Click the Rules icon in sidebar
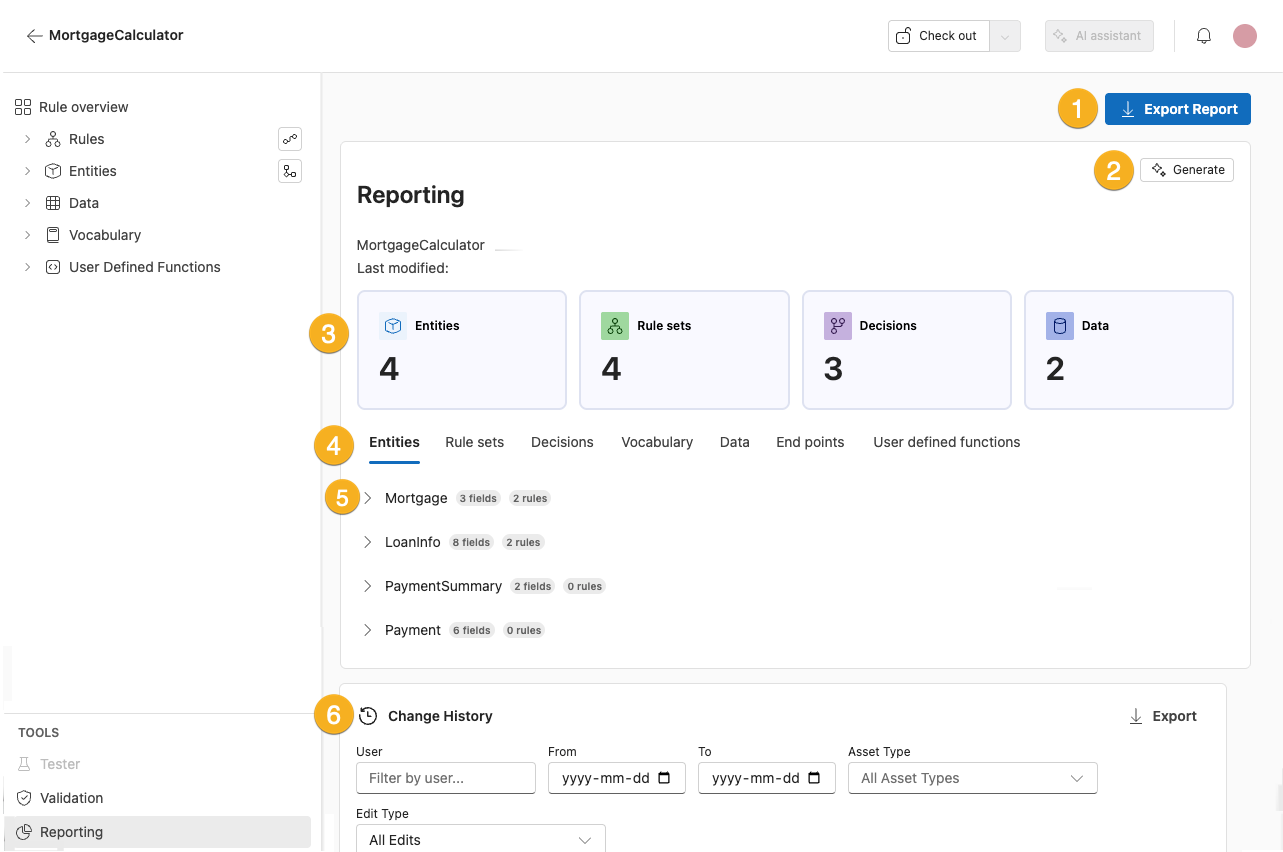This screenshot has width=1283, height=852. [53, 139]
